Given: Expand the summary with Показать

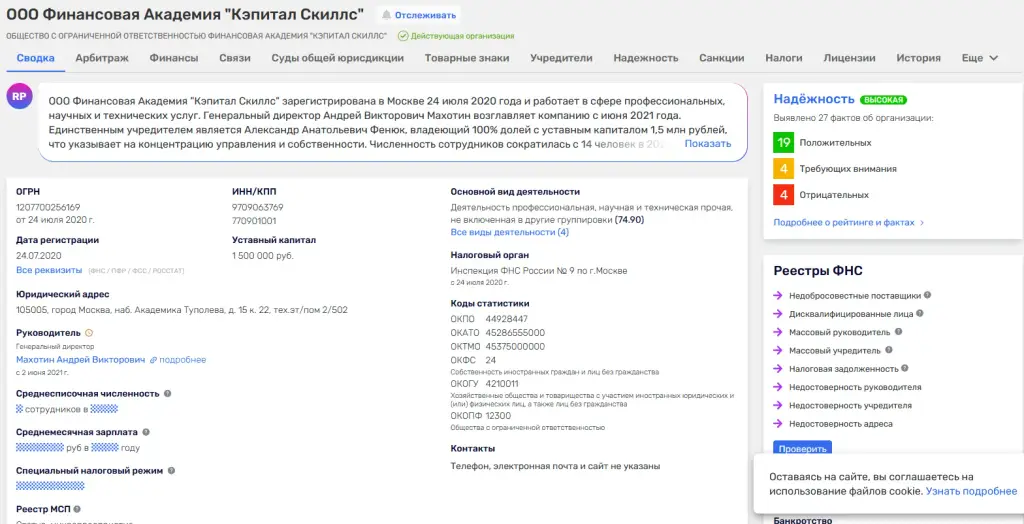Looking at the screenshot, I should tap(708, 144).
